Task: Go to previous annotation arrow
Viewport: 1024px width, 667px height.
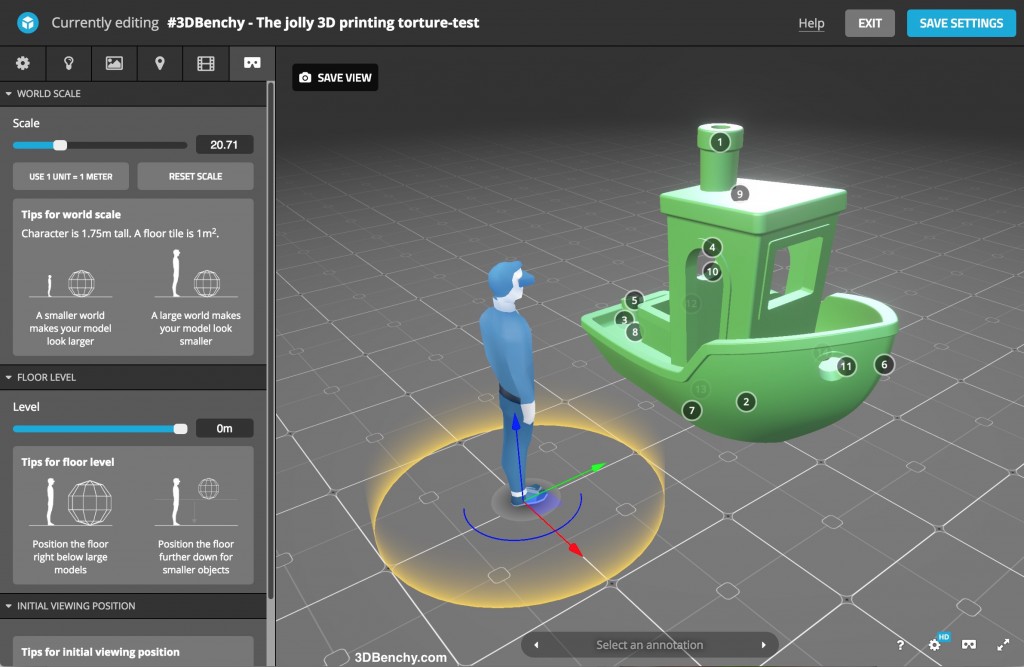Action: point(536,645)
